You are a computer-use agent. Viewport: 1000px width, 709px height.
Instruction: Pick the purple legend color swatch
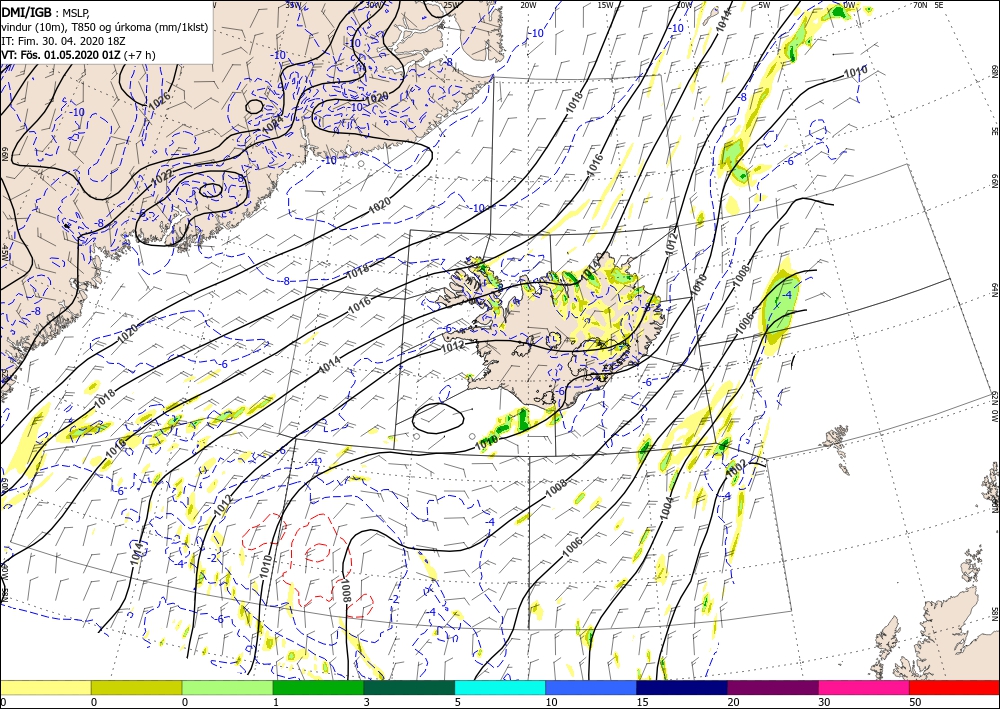point(772,687)
